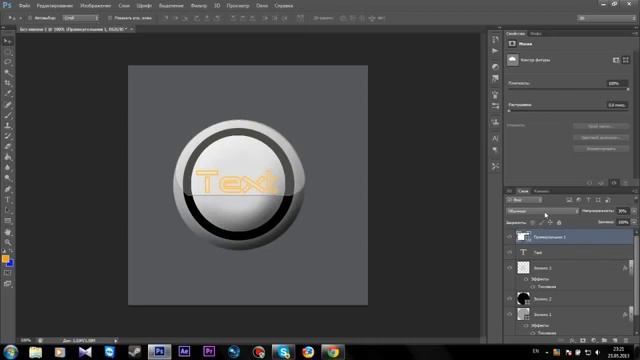640x360 pixels.
Task: Select the Zoom tool
Action: coord(7,242)
